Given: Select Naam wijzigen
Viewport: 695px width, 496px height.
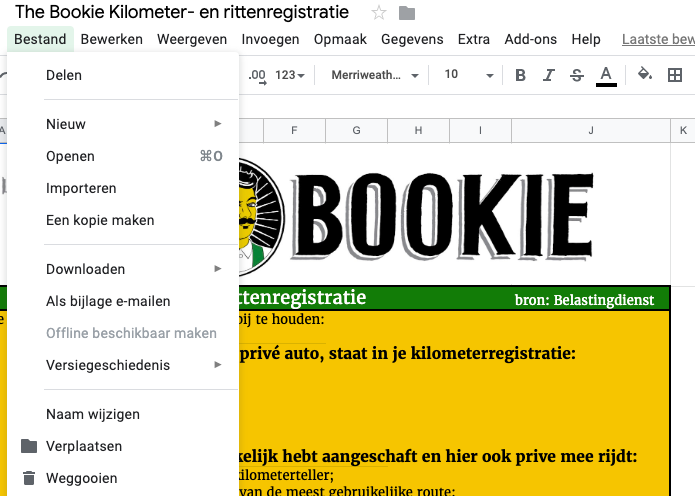Looking at the screenshot, I should coord(123,414).
